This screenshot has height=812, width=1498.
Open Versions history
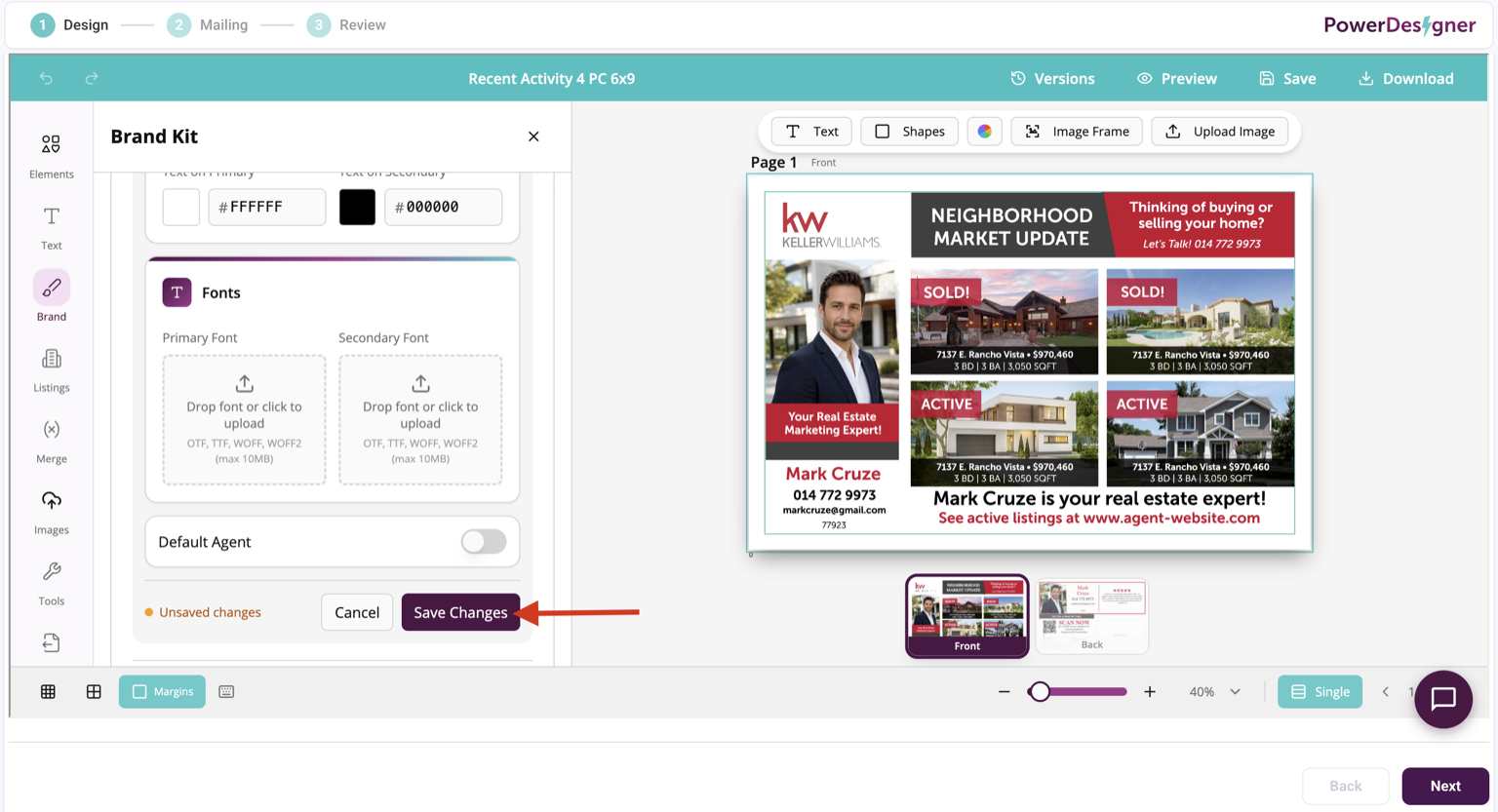click(1052, 78)
